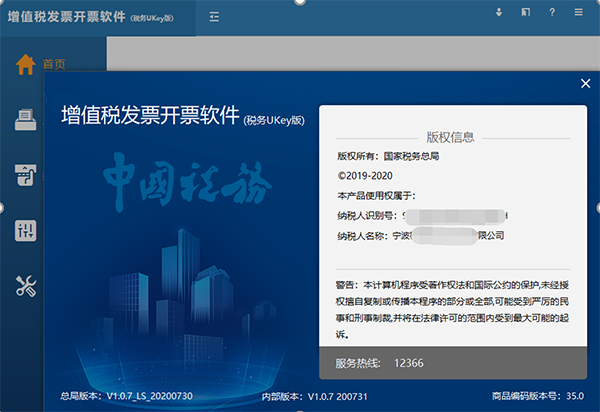Expand the hamburger menu at top right

pyautogui.click(x=580, y=13)
